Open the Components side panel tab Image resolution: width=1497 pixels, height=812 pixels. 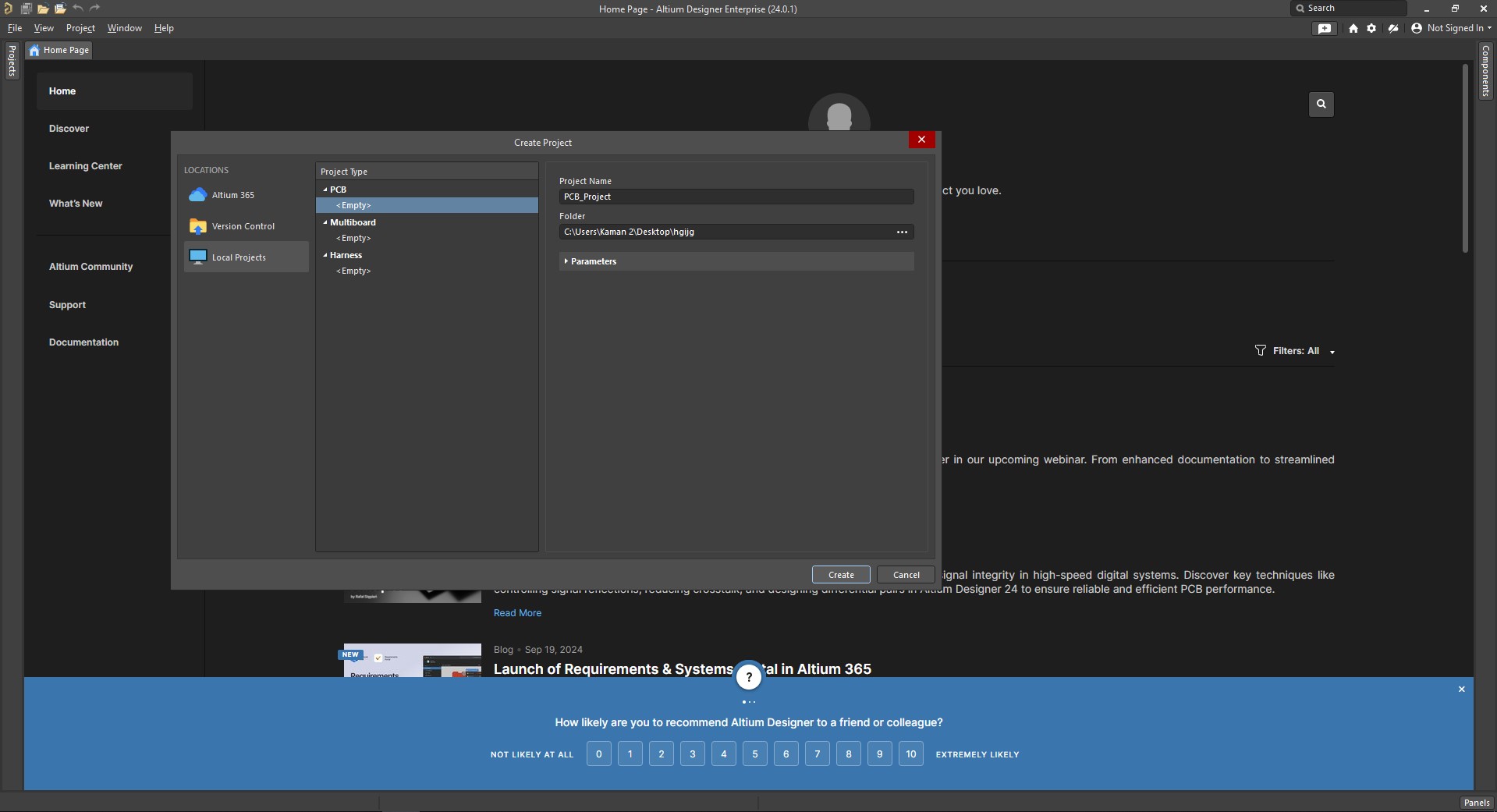pos(1485,70)
